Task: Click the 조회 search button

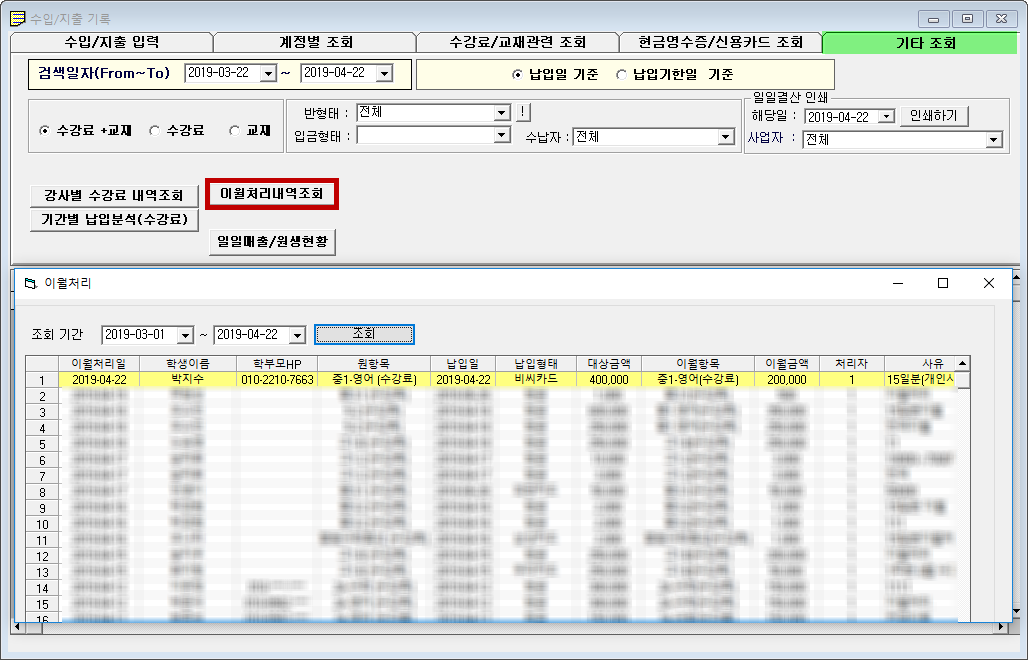Action: [364, 334]
